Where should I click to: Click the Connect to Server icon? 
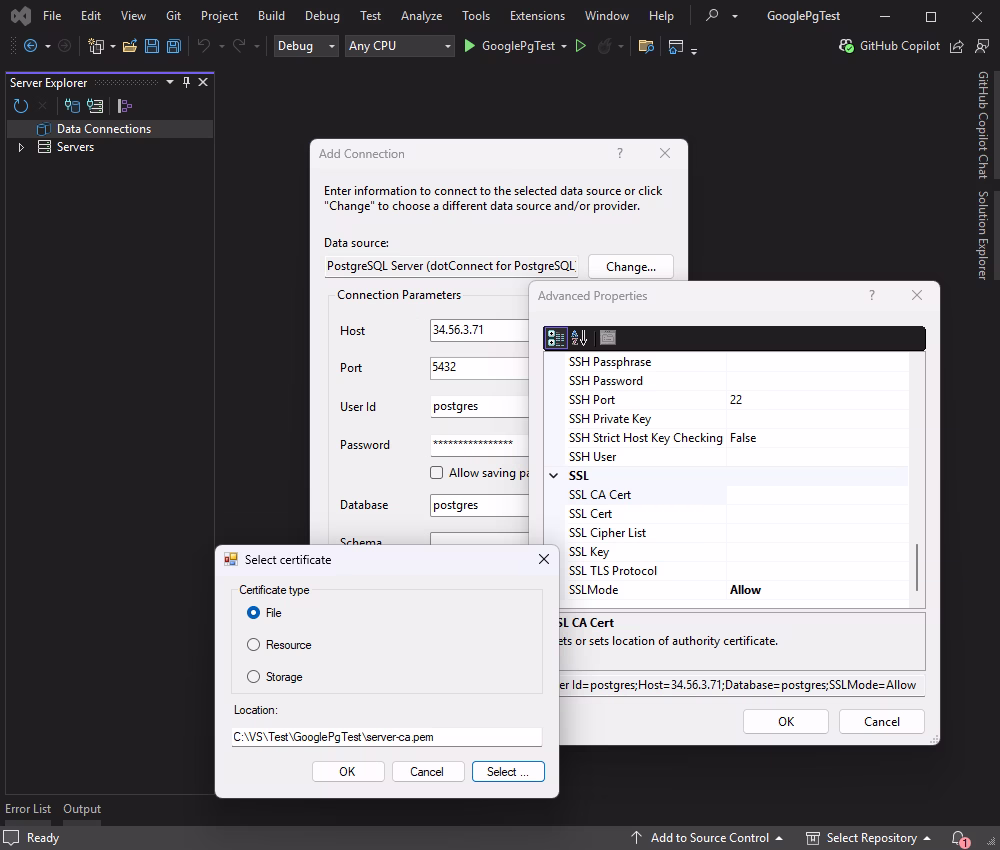coord(95,106)
